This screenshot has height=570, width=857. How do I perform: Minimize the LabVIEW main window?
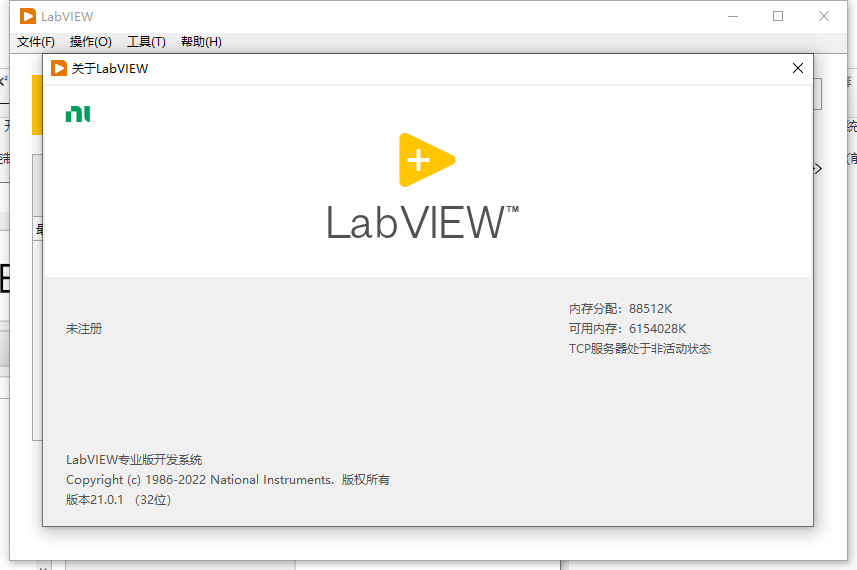click(x=733, y=16)
